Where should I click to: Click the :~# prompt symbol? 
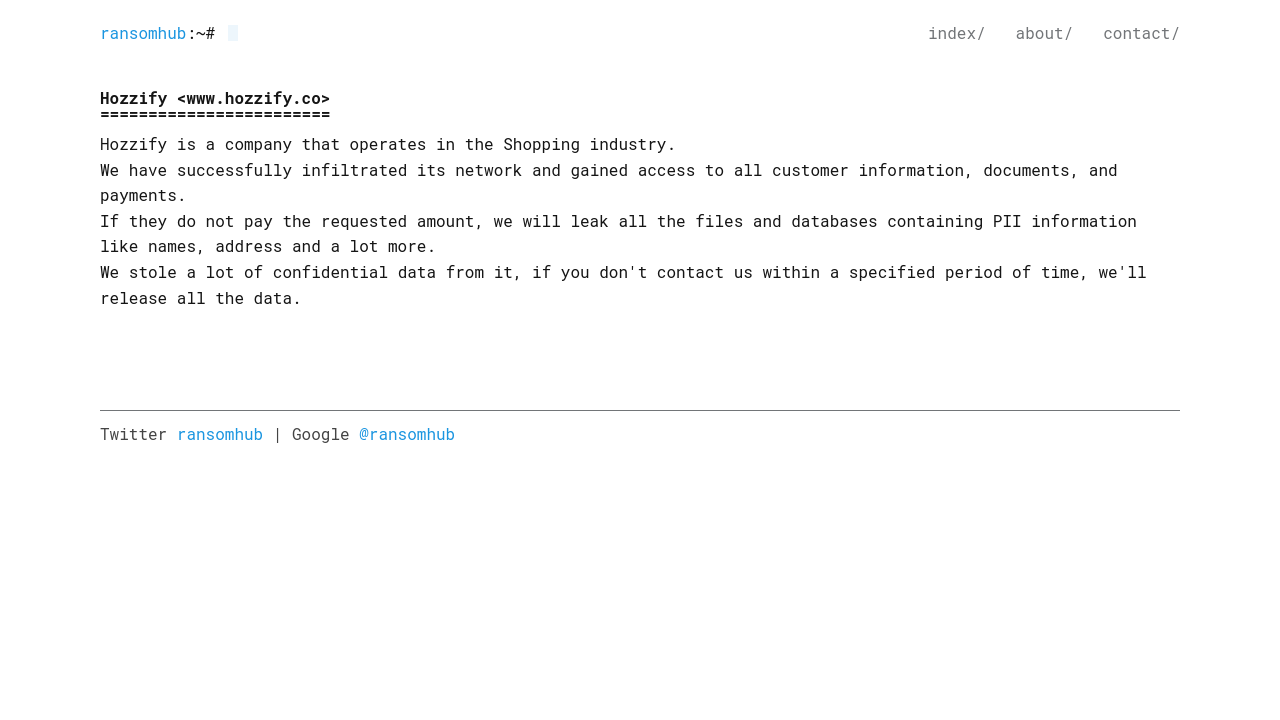click(x=201, y=33)
